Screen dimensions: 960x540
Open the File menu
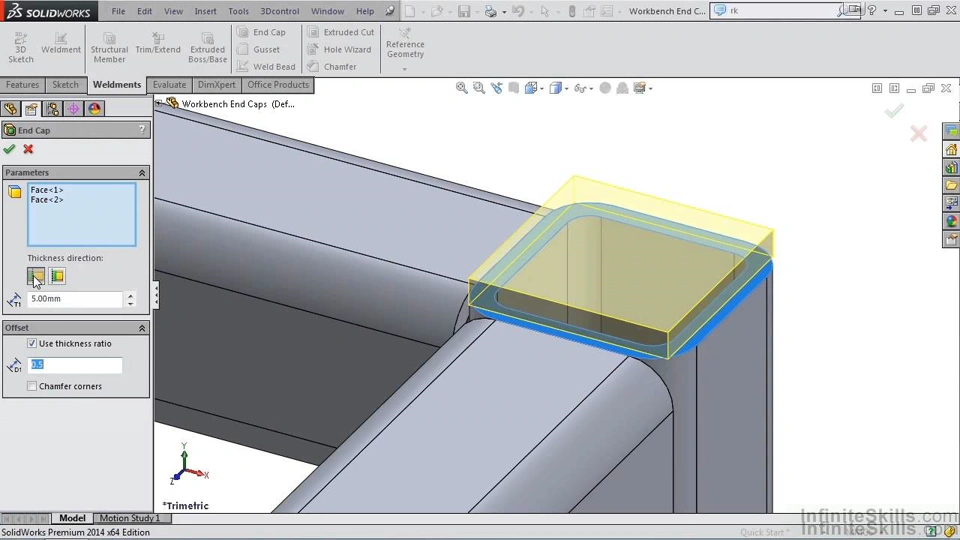click(118, 11)
